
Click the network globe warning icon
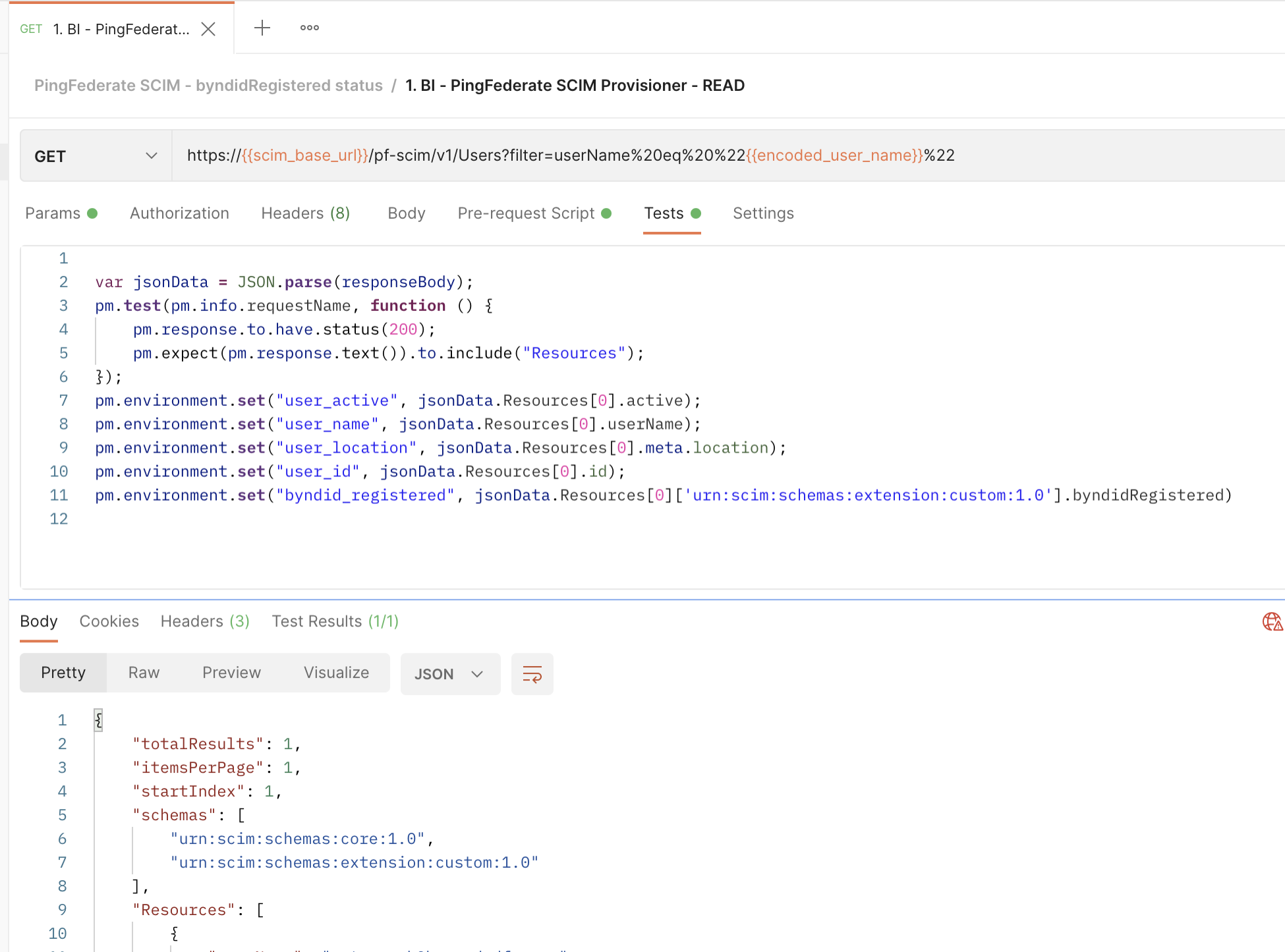[1272, 621]
